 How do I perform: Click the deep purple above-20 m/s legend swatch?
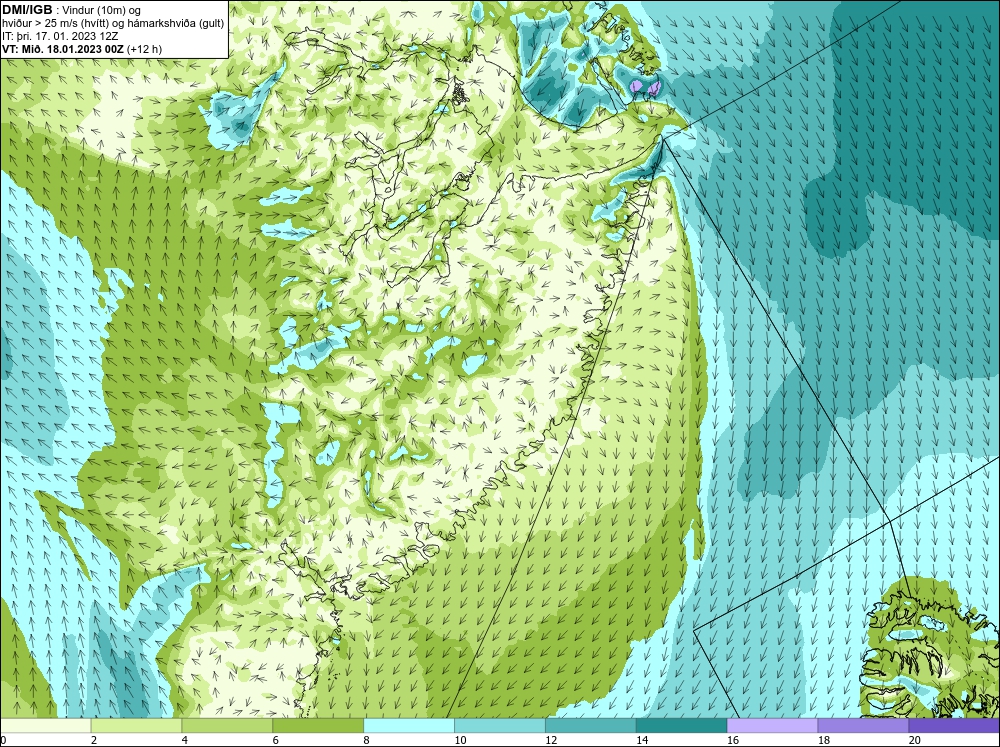pyautogui.click(x=954, y=726)
